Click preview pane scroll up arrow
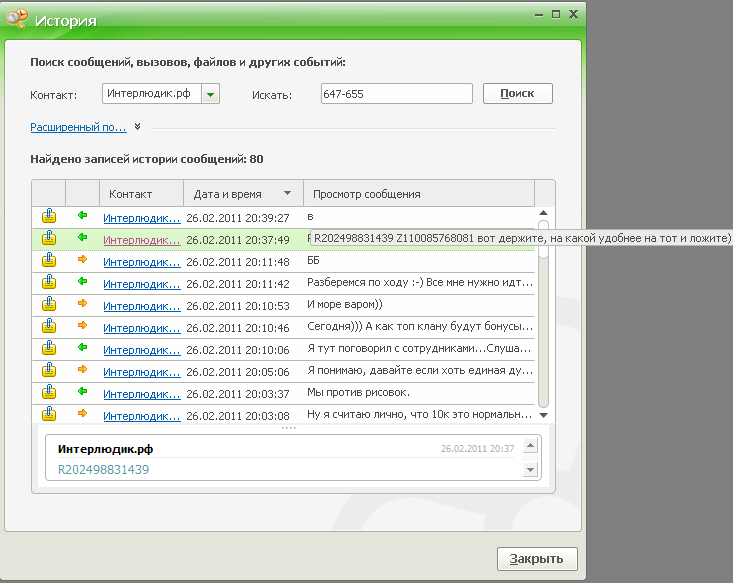The height and width of the screenshot is (583, 733). click(x=530, y=445)
